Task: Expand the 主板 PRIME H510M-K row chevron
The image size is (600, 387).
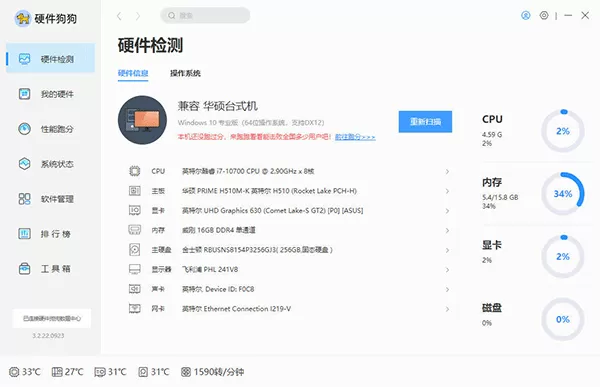Action: point(447,191)
